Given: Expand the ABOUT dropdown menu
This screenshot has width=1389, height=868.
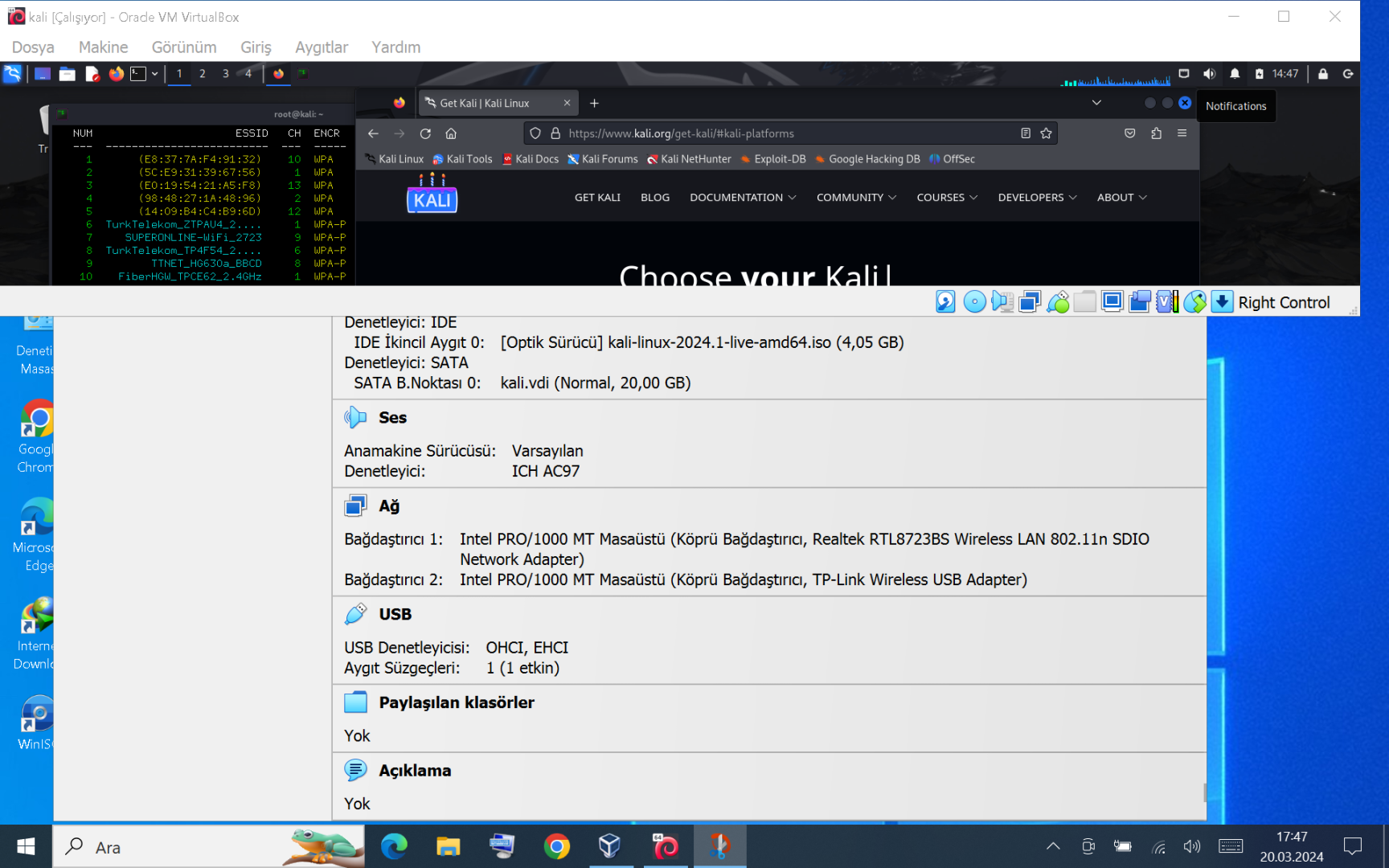Looking at the screenshot, I should click(x=1121, y=198).
